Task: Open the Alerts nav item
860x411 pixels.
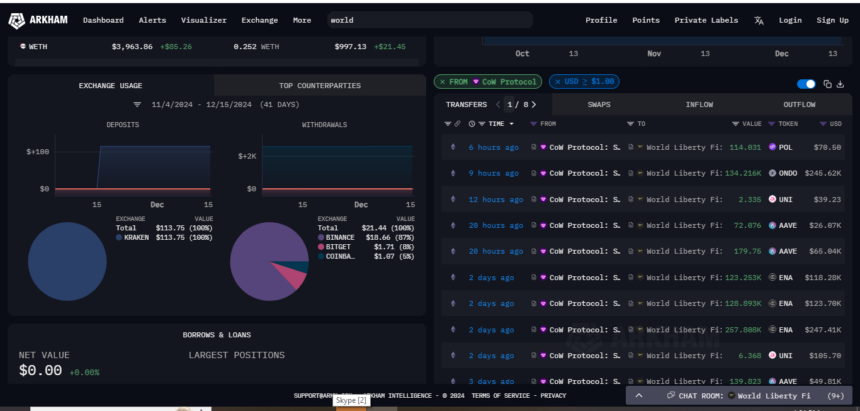Action: (x=152, y=20)
